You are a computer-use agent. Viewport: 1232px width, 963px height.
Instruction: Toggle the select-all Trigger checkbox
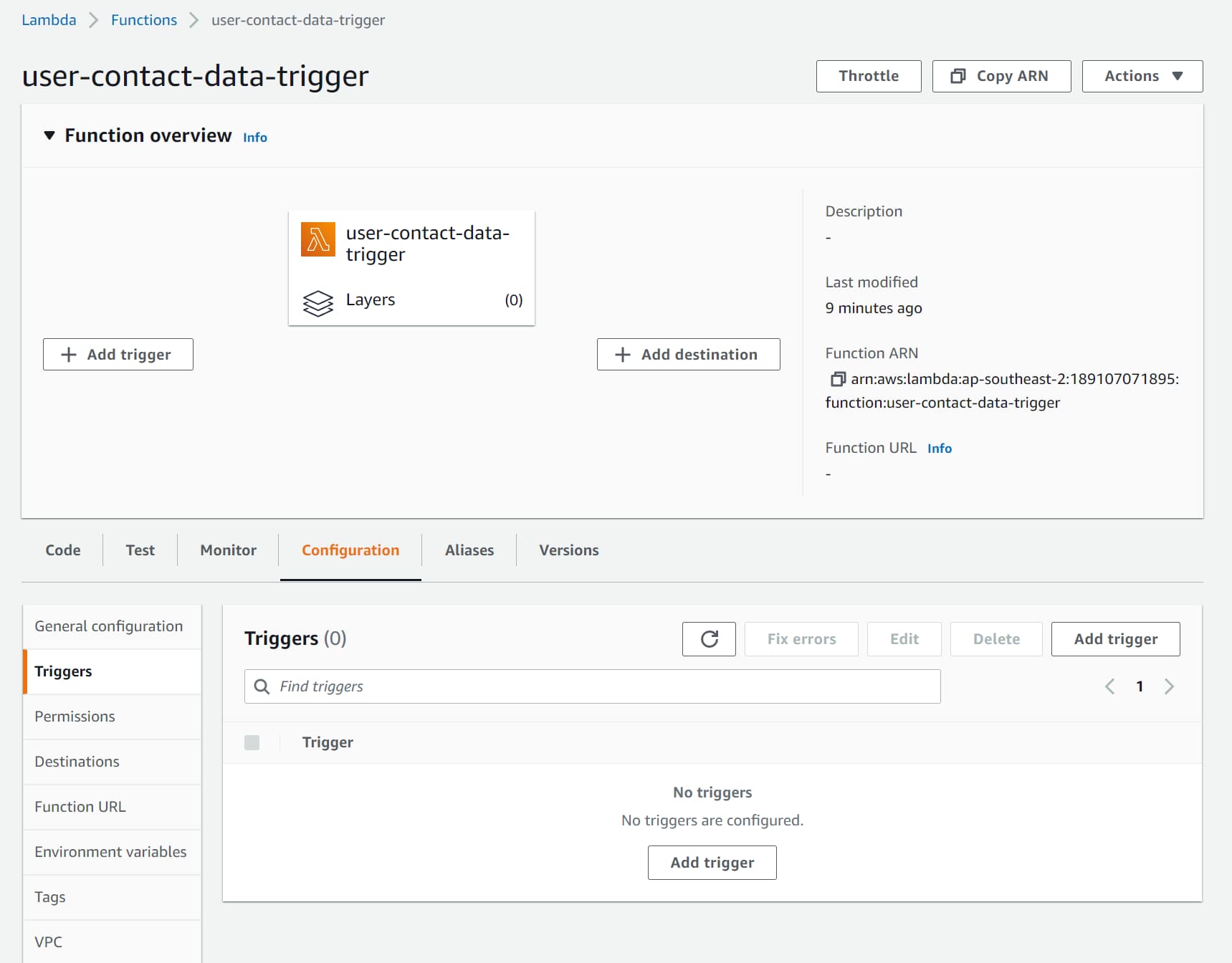(252, 742)
